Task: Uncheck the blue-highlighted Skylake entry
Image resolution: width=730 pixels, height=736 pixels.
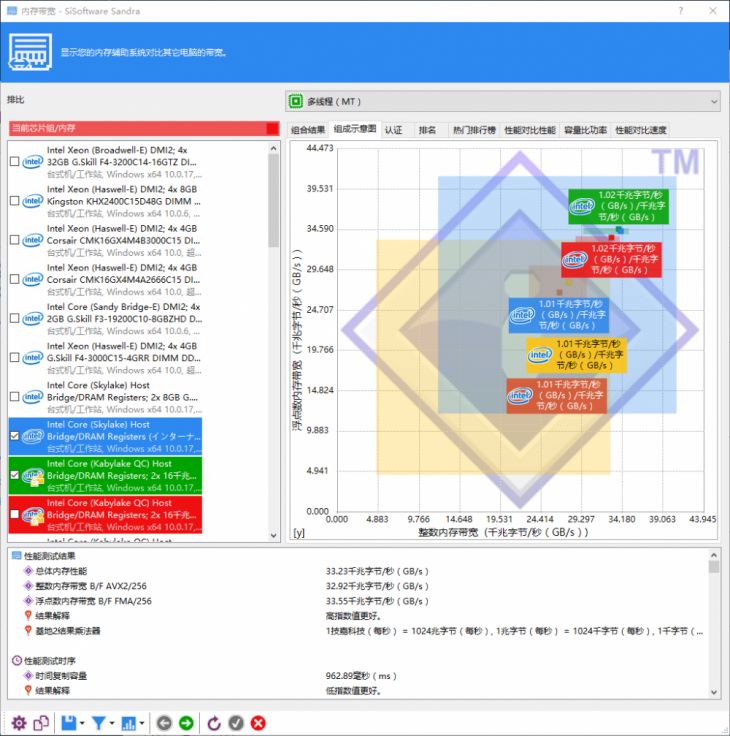Action: click(15, 436)
